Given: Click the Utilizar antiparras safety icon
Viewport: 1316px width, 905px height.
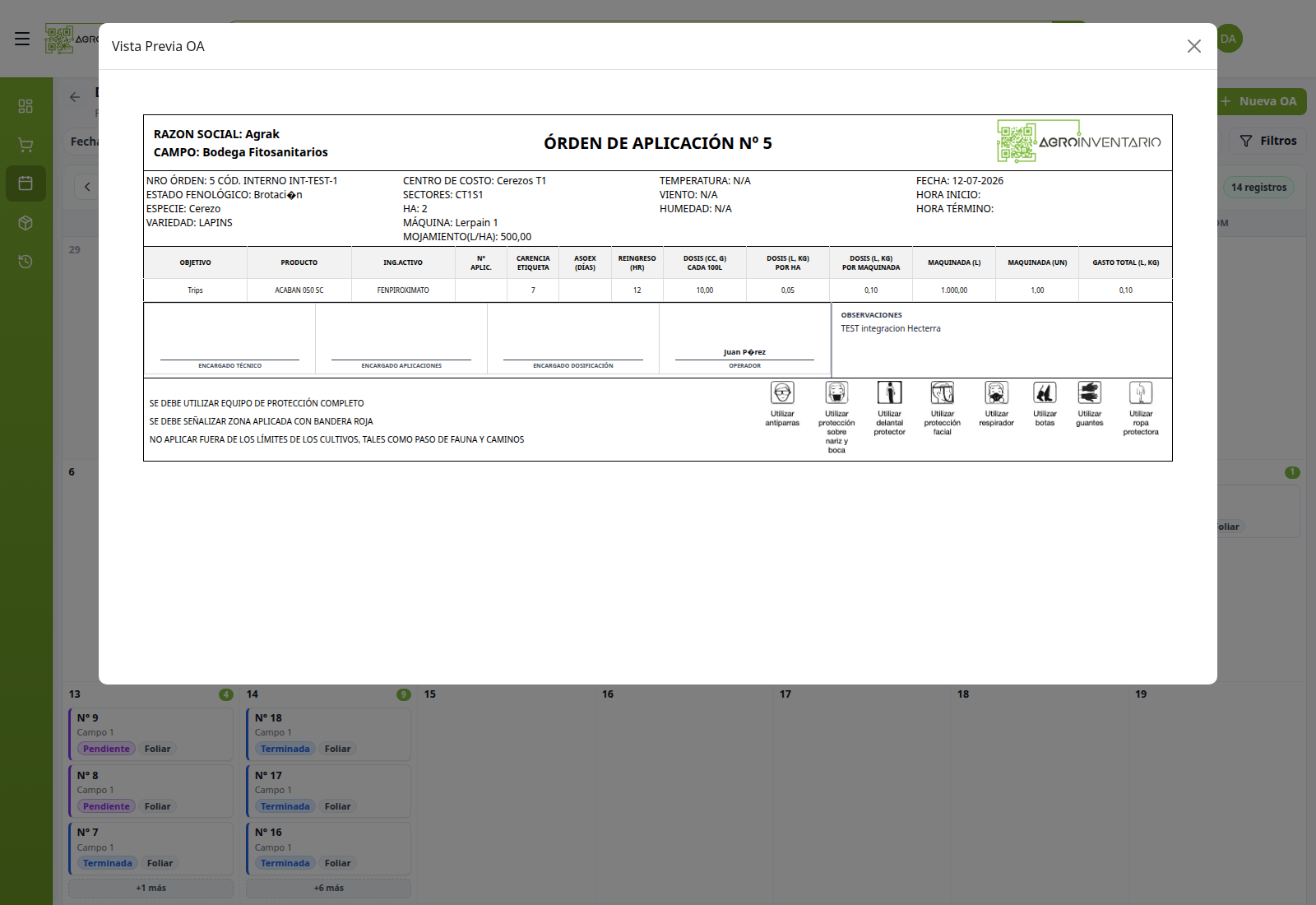Looking at the screenshot, I should [782, 392].
